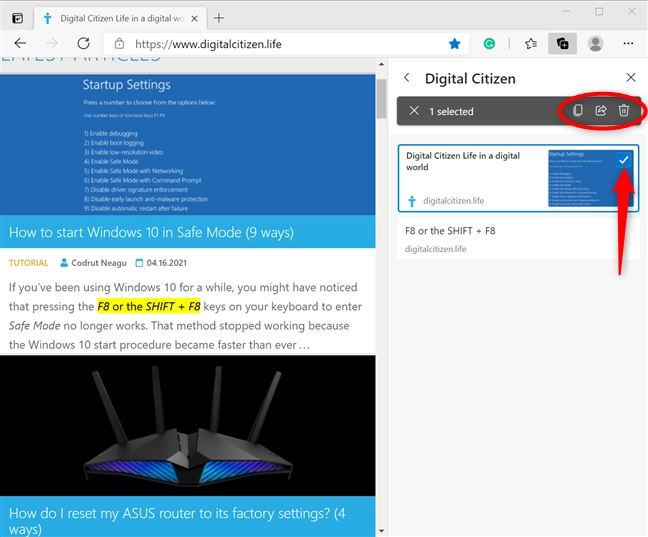The width and height of the screenshot is (648, 537).
Task: Uncheck the Digital Citizen card checkbox
Action: pyautogui.click(x=624, y=160)
